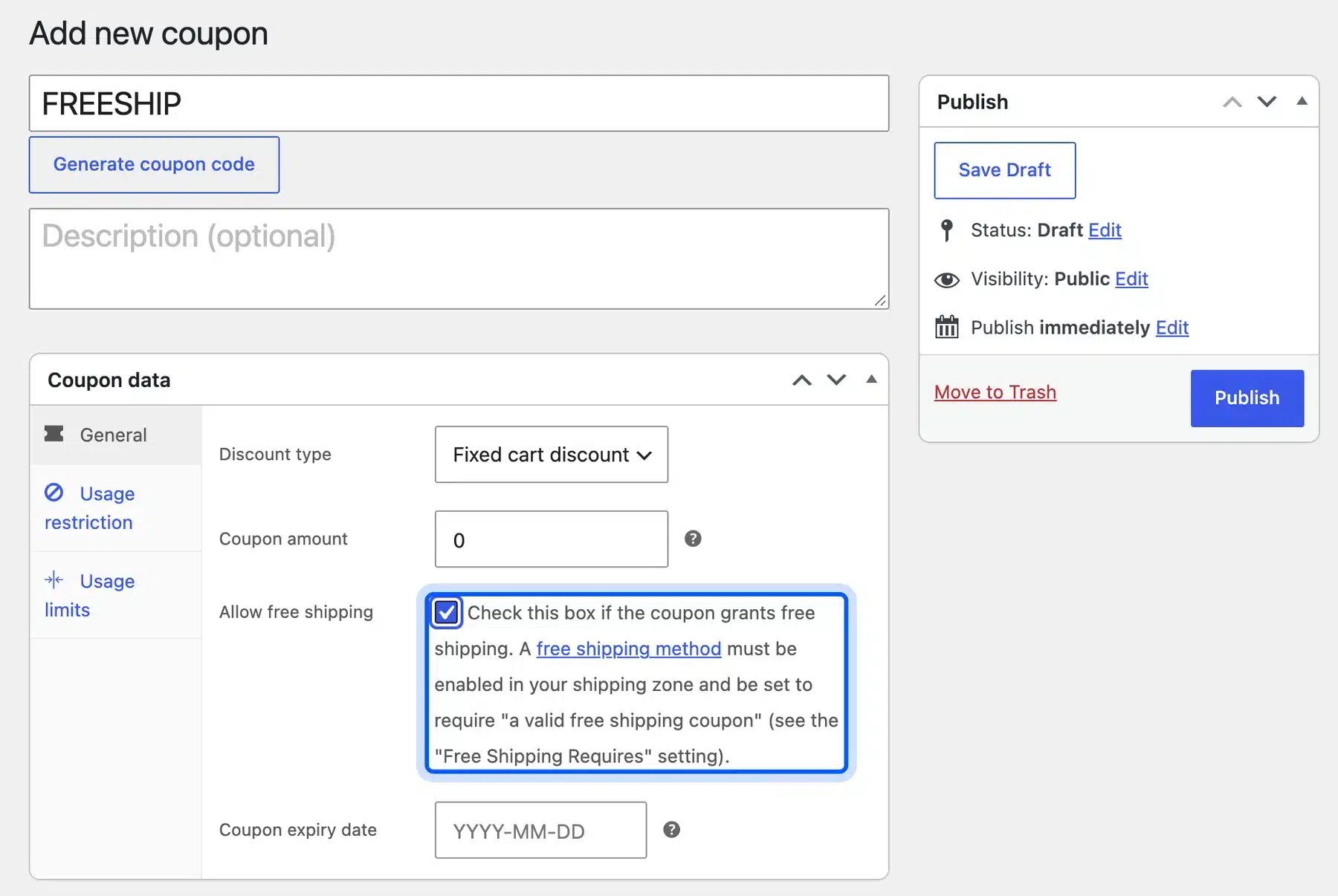
Task: Edit the Visibility Public setting
Action: [x=1131, y=279]
